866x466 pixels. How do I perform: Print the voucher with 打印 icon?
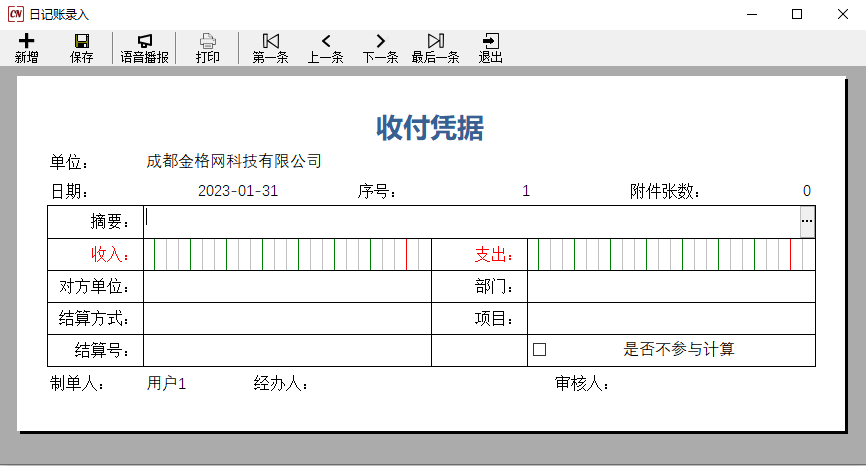(x=208, y=41)
